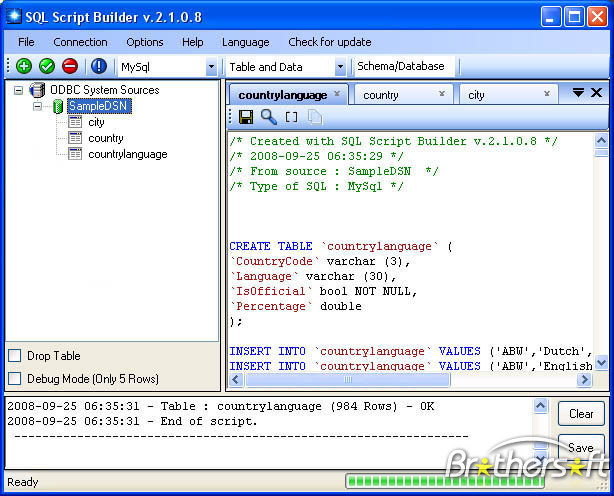
Task: Open the tab list dropdown triangle
Action: click(578, 93)
